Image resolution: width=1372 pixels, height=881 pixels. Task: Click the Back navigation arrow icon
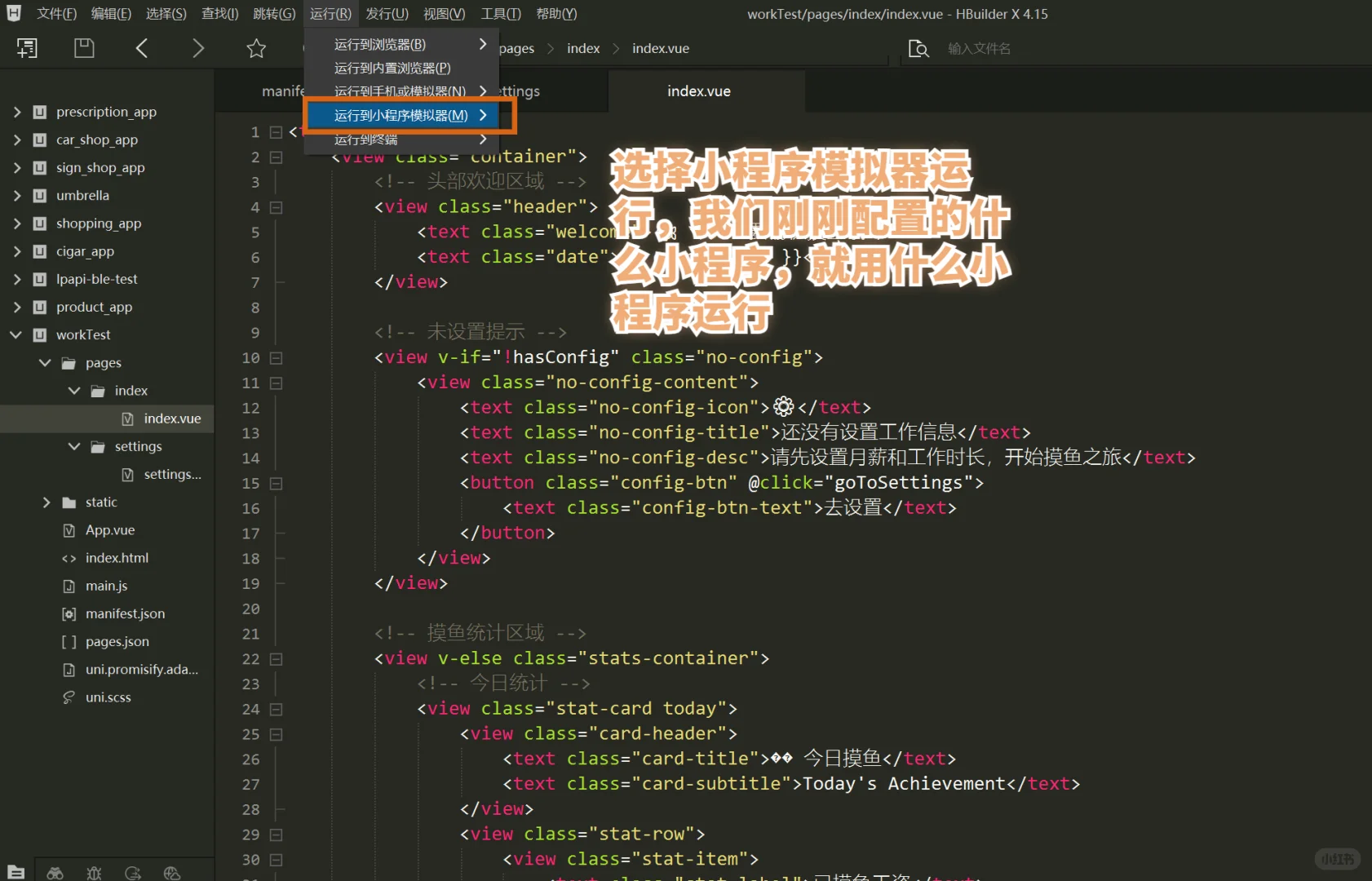coord(141,47)
